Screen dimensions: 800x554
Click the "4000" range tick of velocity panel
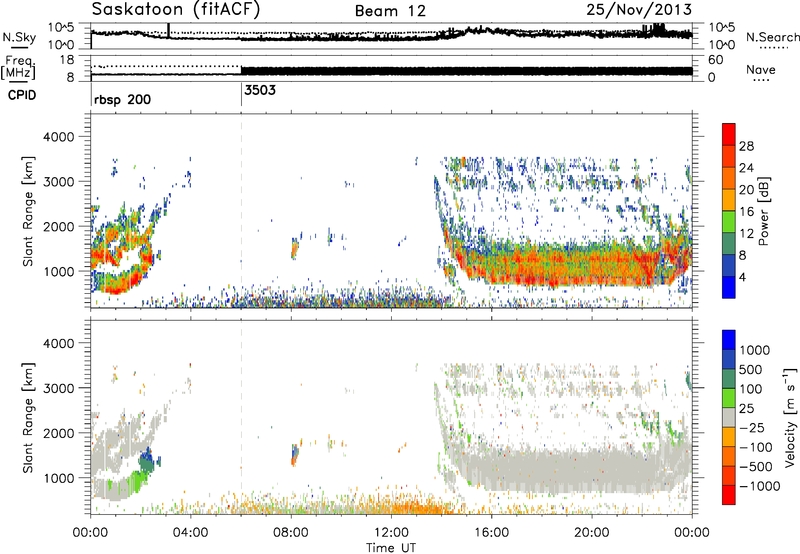(59, 343)
